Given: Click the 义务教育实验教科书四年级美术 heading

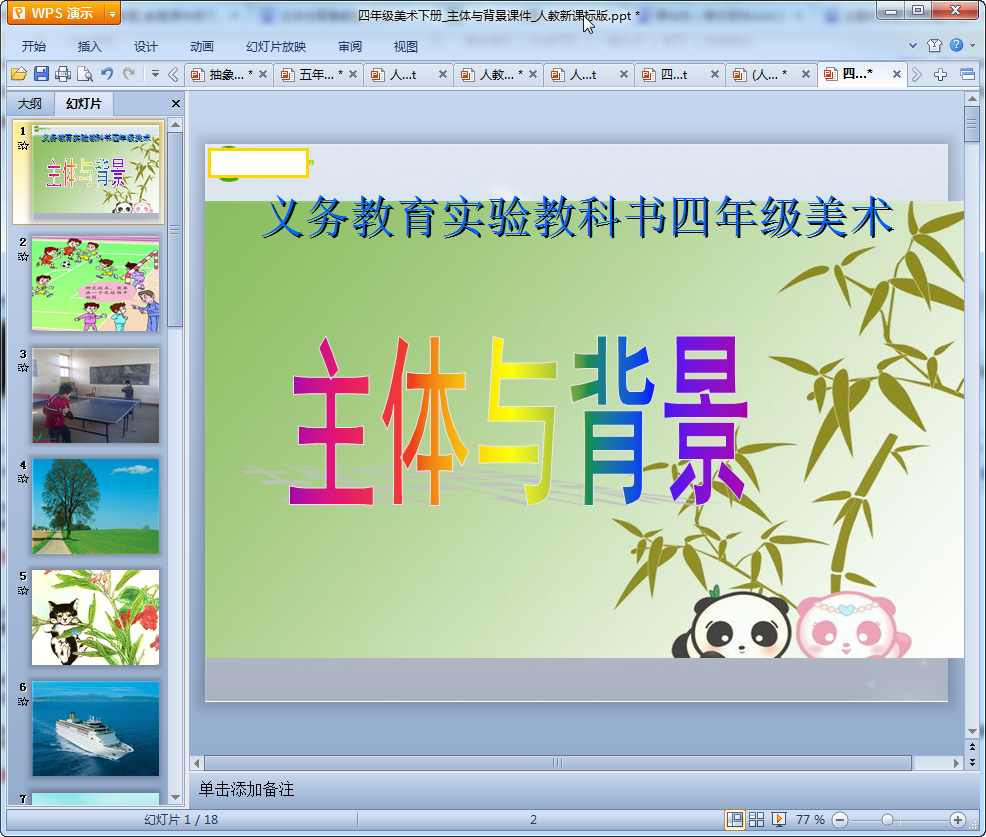Looking at the screenshot, I should (577, 218).
